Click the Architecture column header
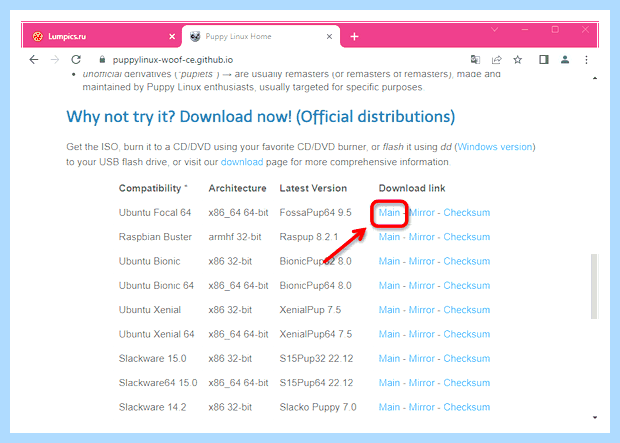 tap(238, 188)
